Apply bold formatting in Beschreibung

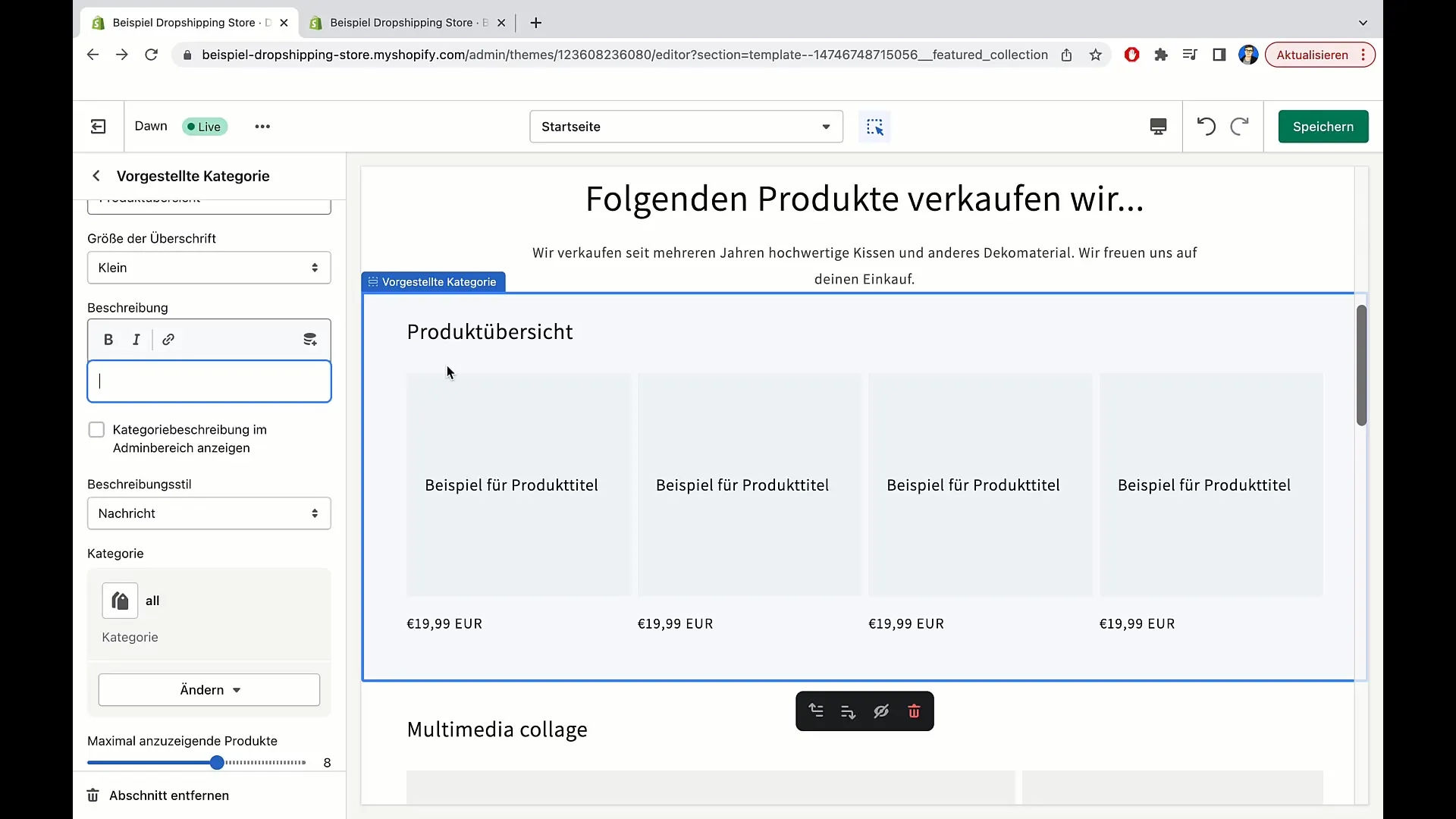pyautogui.click(x=108, y=340)
